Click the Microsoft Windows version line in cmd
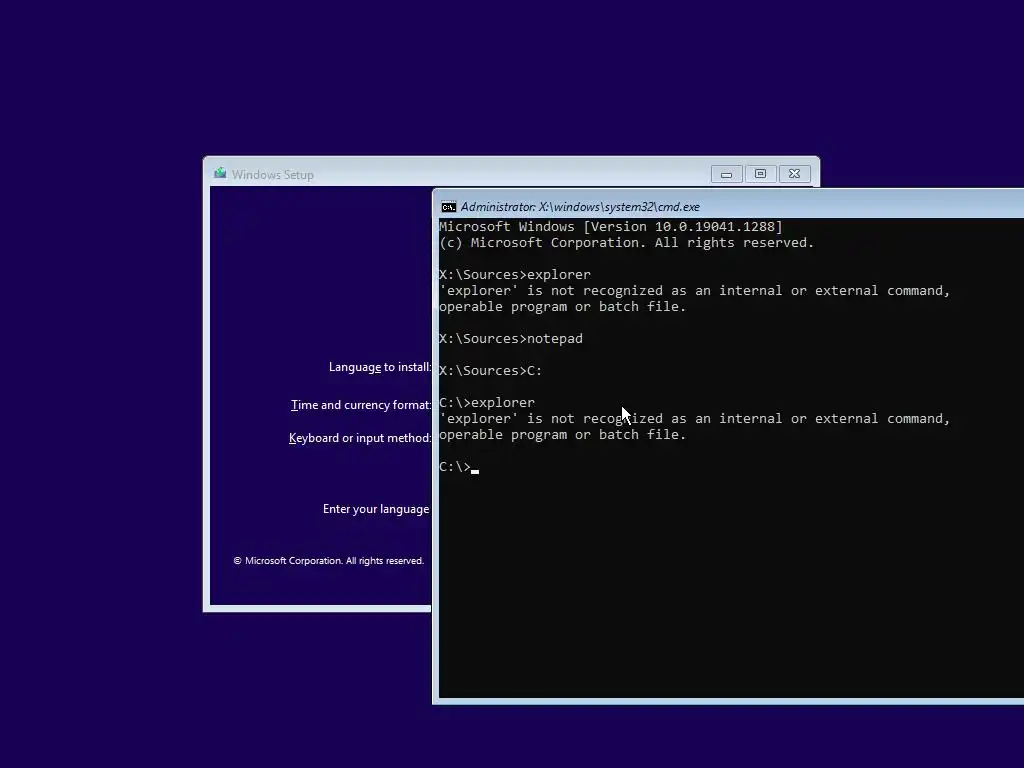 coord(611,227)
